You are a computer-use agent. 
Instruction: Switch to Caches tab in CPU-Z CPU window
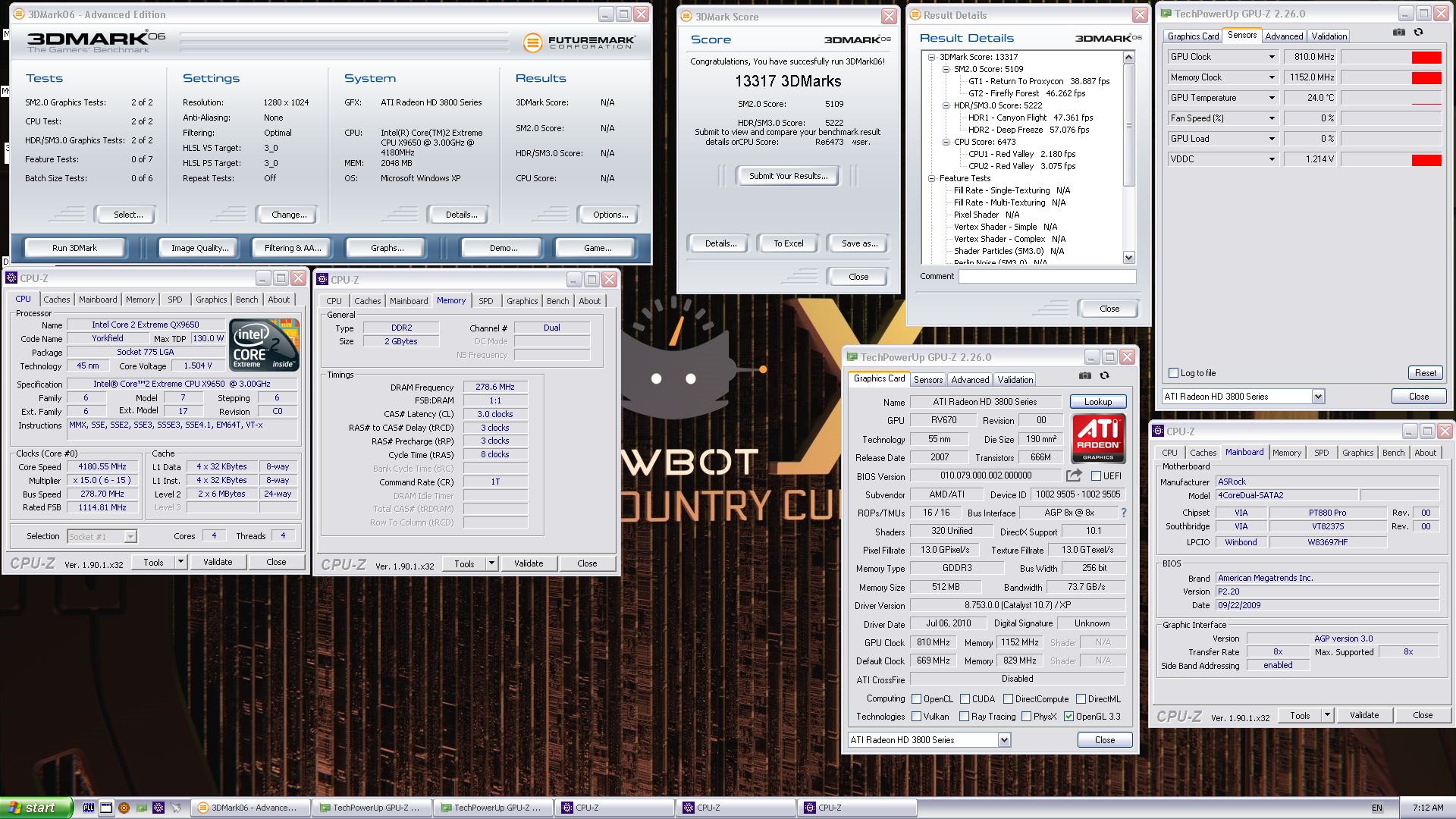click(x=57, y=300)
